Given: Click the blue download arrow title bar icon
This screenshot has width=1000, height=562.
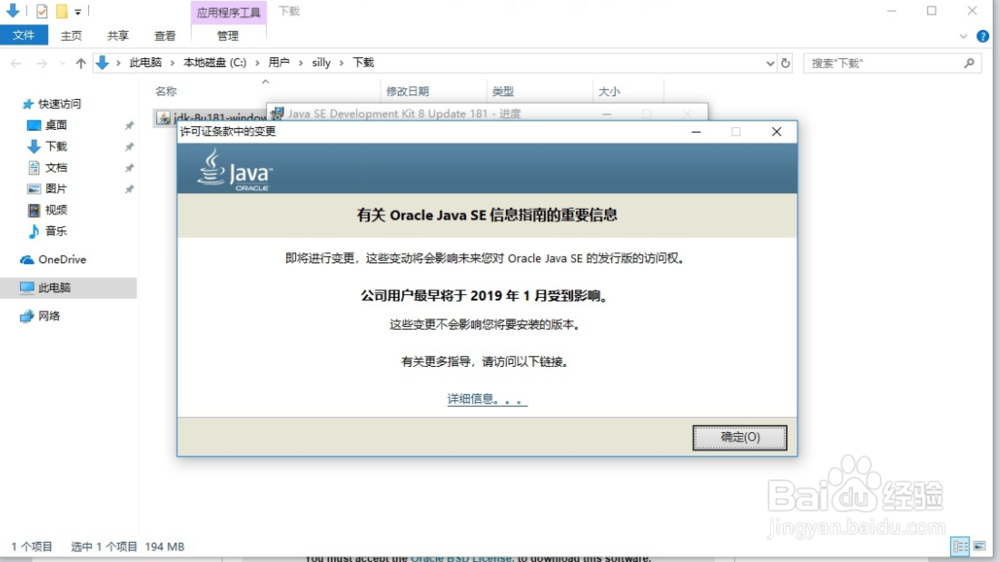Looking at the screenshot, I should tap(12, 11).
